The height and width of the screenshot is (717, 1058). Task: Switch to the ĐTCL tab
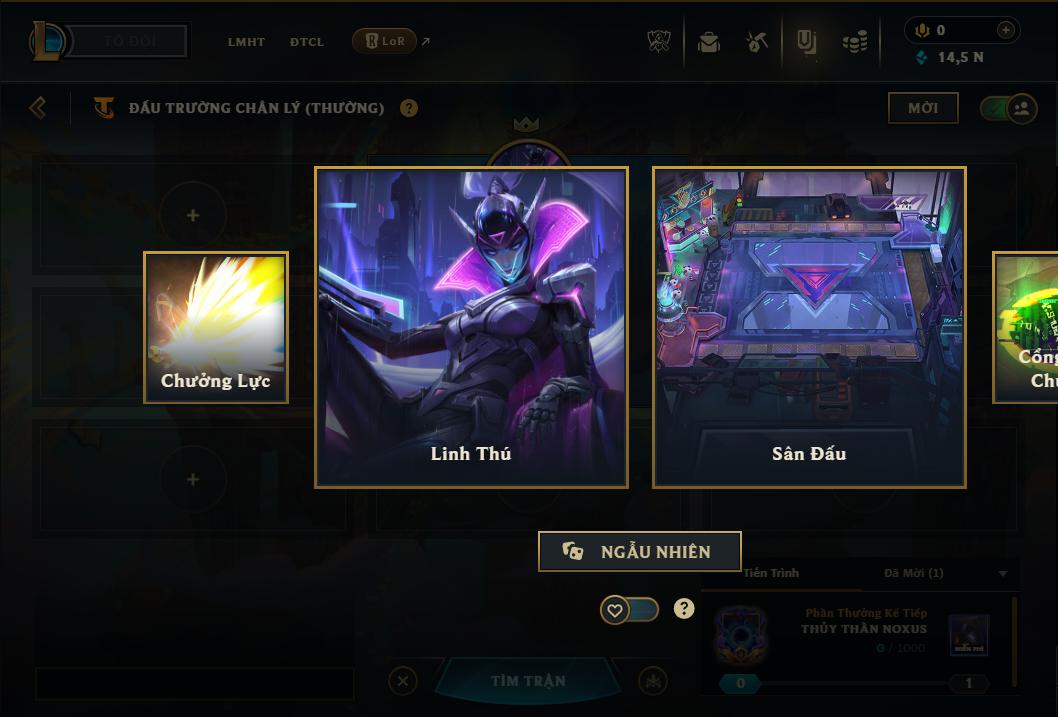tap(307, 42)
